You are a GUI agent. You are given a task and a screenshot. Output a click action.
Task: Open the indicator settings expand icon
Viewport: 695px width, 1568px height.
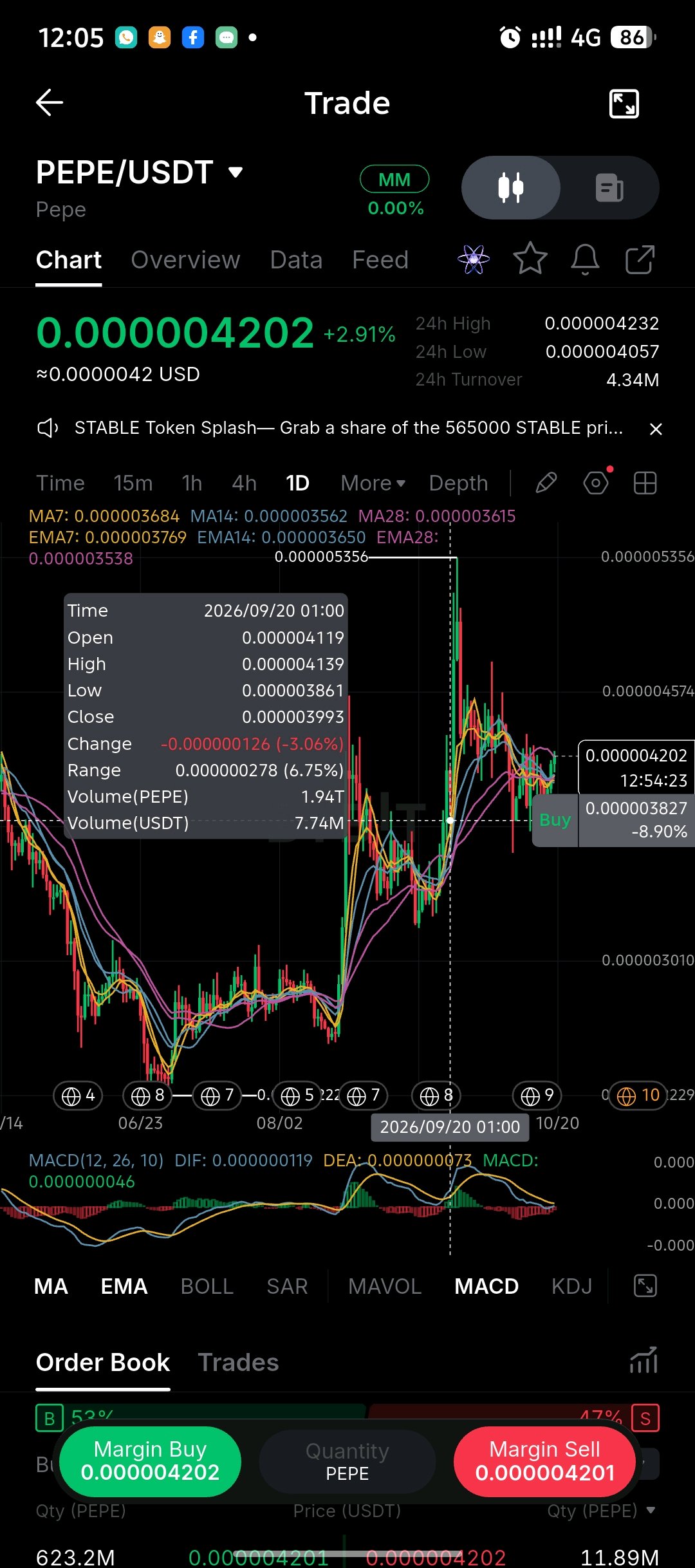click(645, 1286)
